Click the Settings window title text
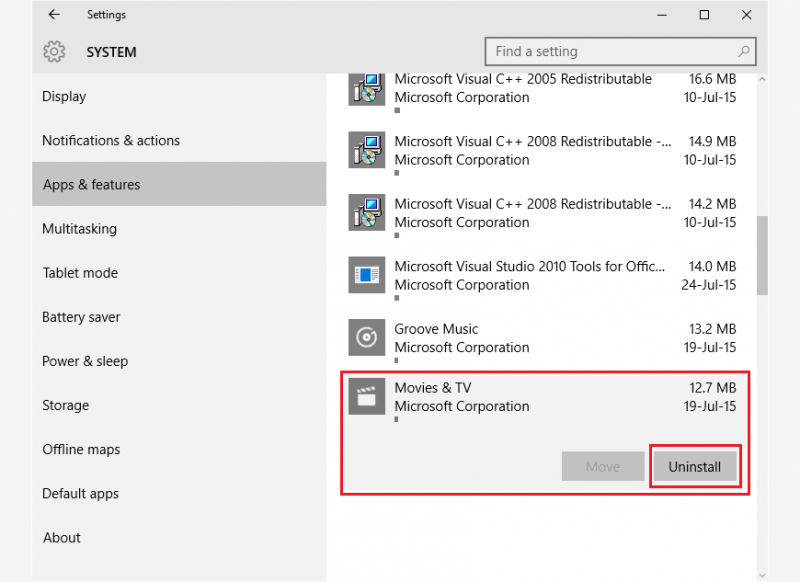This screenshot has height=582, width=800. [x=106, y=15]
